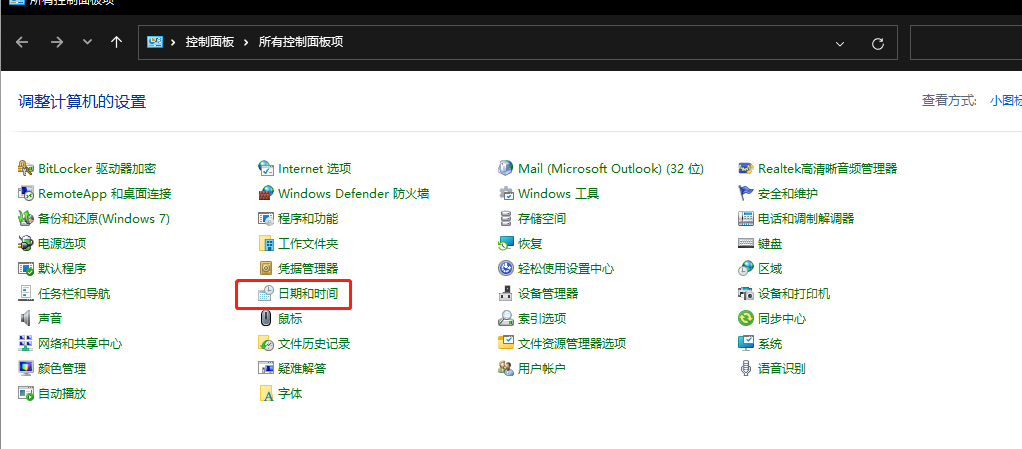Click the 存储空间 icon
Image resolution: width=1022 pixels, height=449 pixels.
[506, 218]
